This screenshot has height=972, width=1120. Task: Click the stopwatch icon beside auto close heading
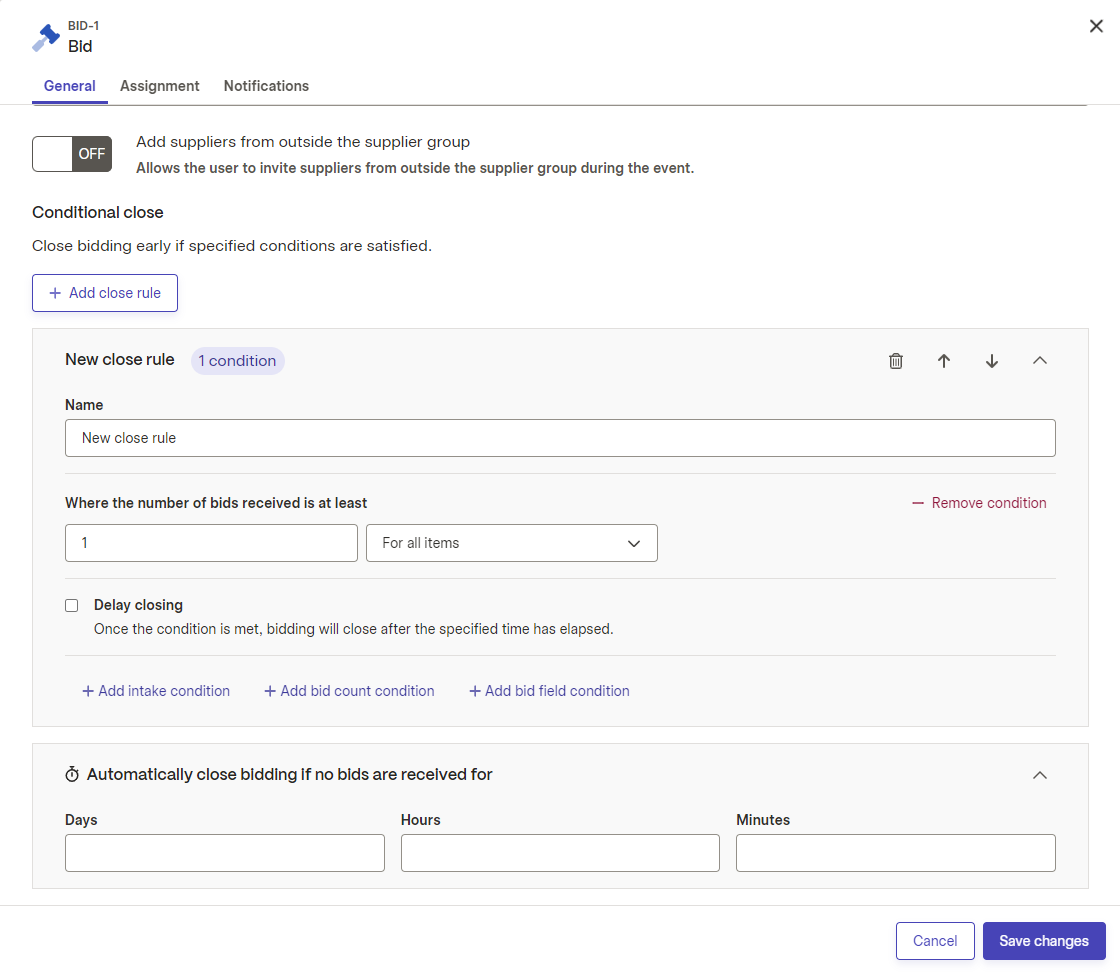tap(72, 774)
